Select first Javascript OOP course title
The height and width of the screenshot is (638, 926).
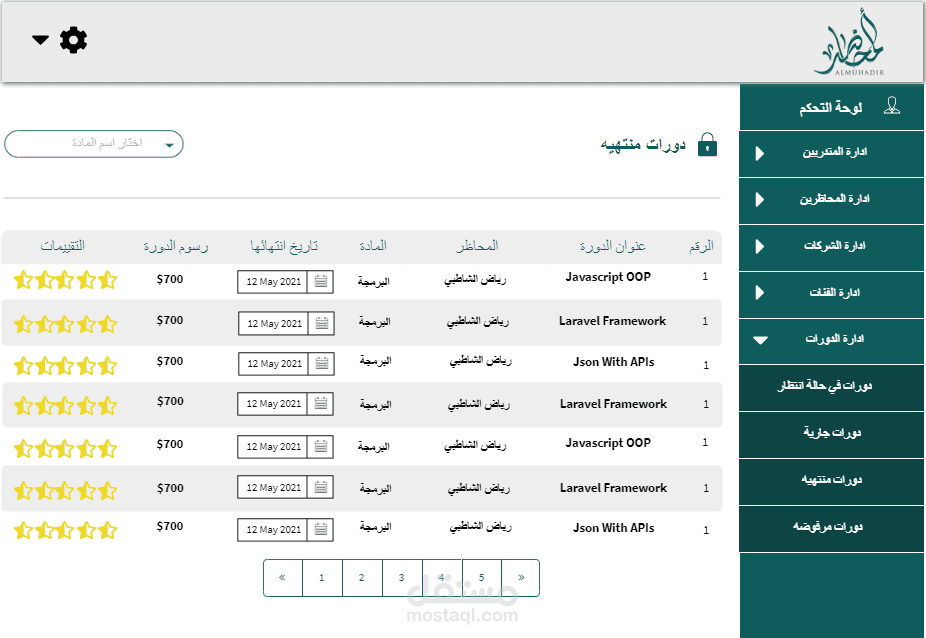tap(608, 277)
